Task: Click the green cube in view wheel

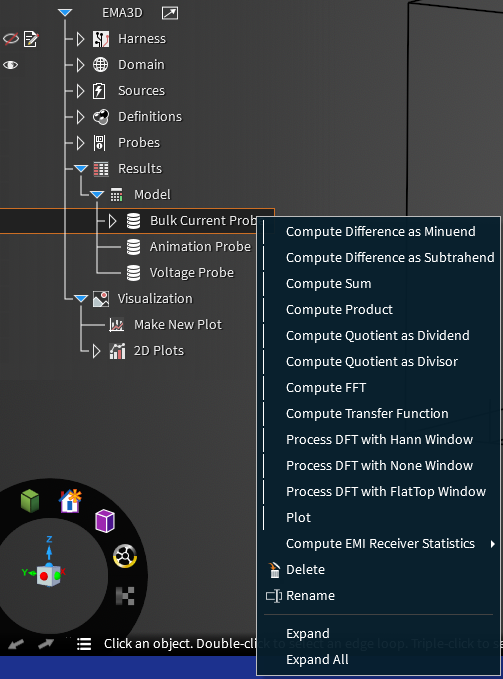Action: tap(30, 501)
